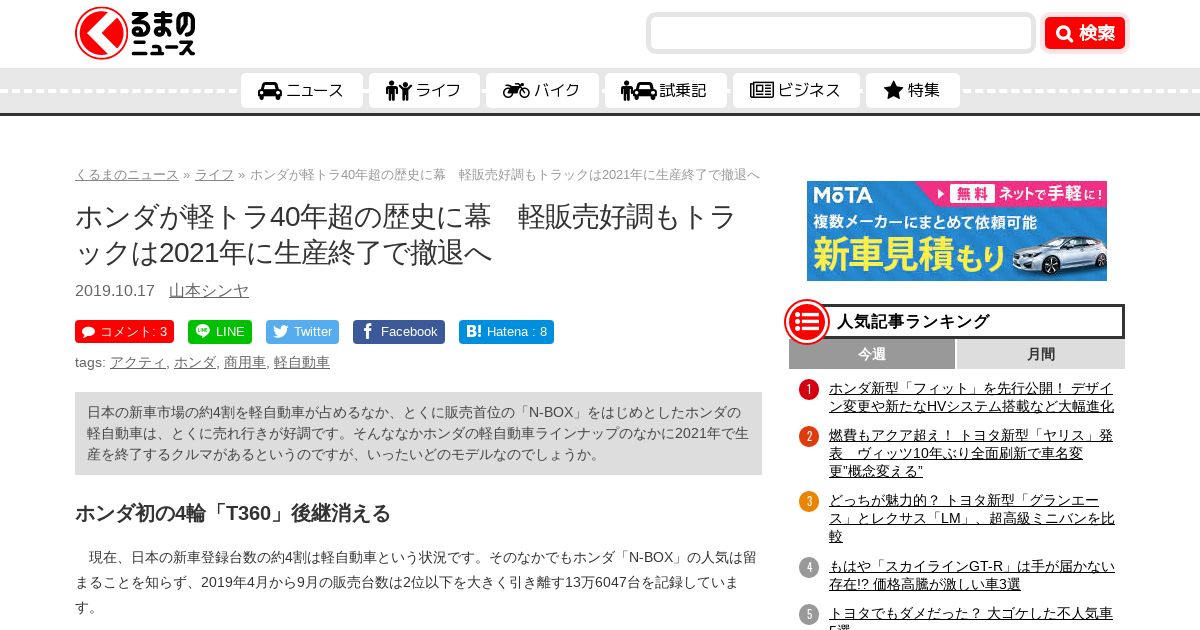Share article on Twitter

(x=302, y=332)
